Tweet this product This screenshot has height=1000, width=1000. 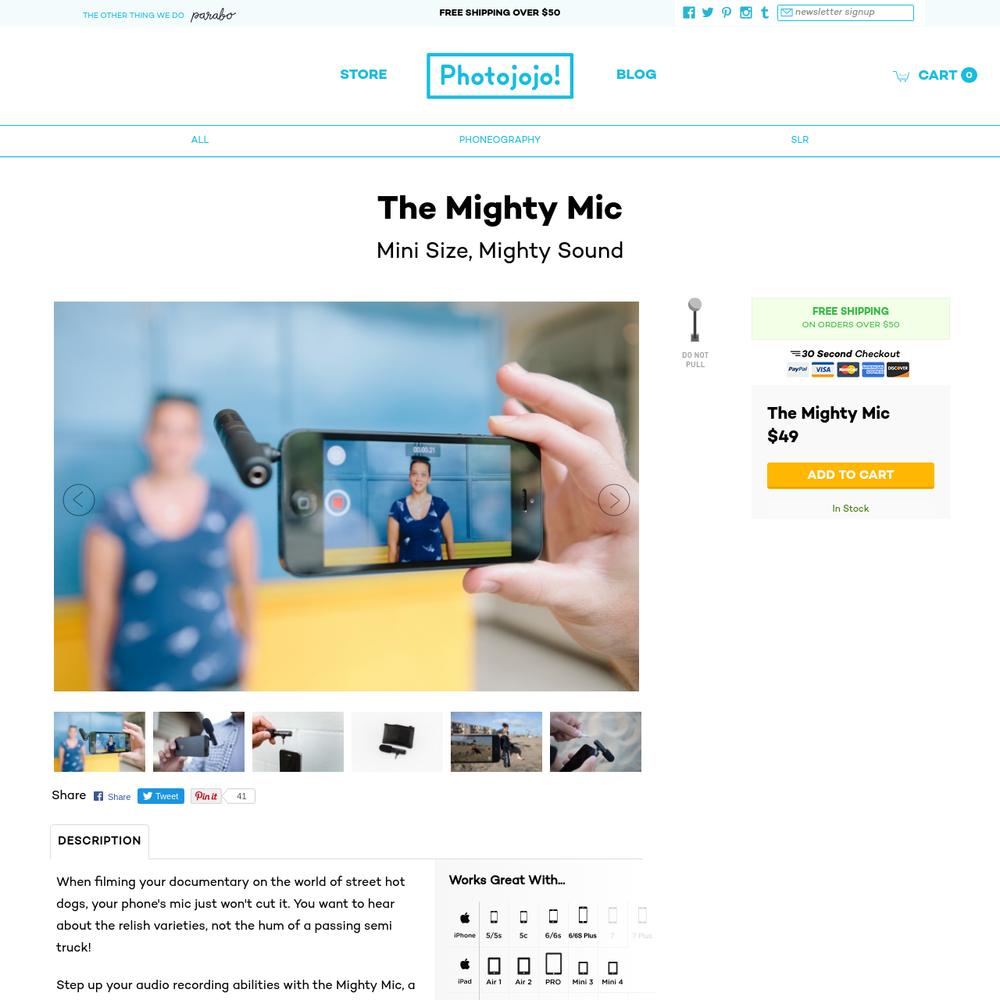[161, 796]
